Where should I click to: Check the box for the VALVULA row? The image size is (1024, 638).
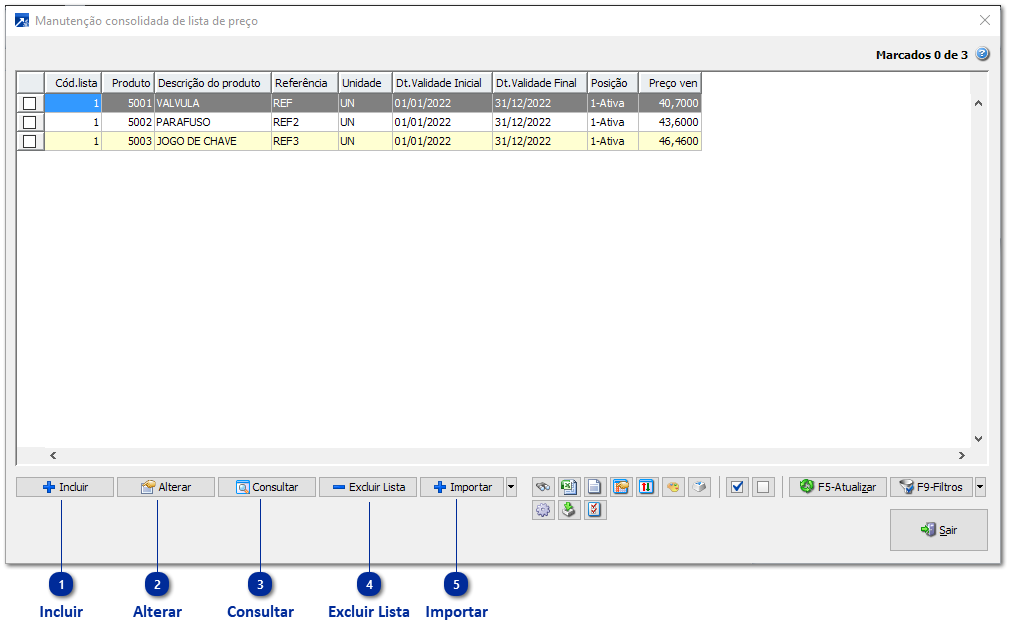(29, 103)
